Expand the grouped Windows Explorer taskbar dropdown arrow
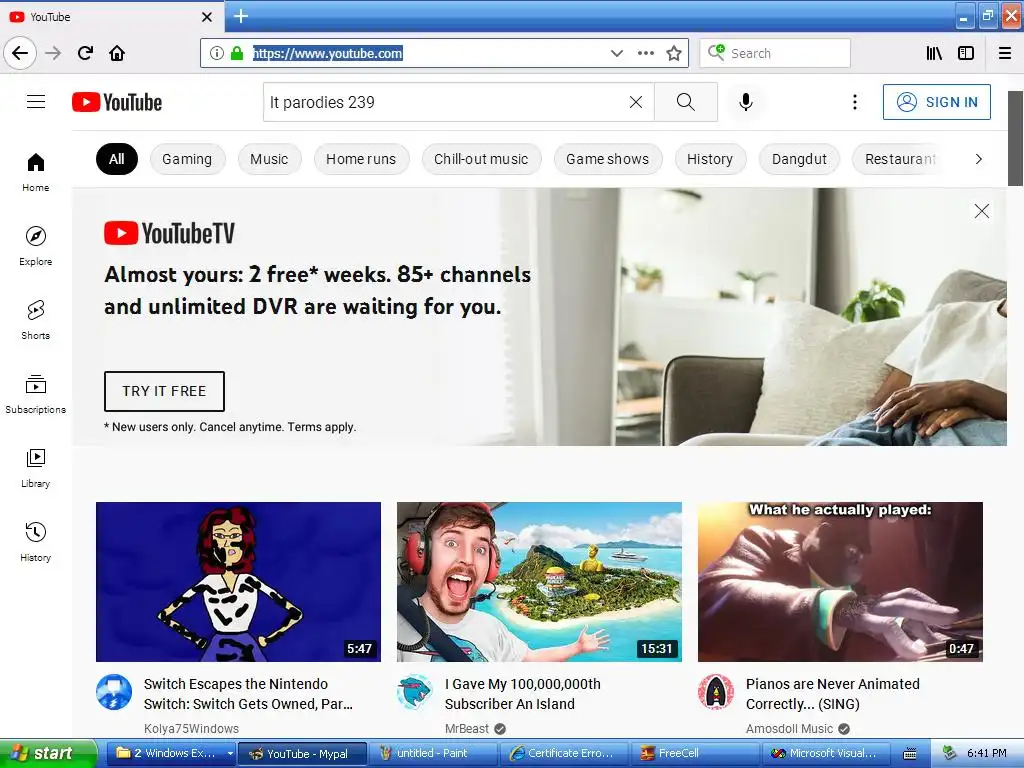 pos(230,754)
